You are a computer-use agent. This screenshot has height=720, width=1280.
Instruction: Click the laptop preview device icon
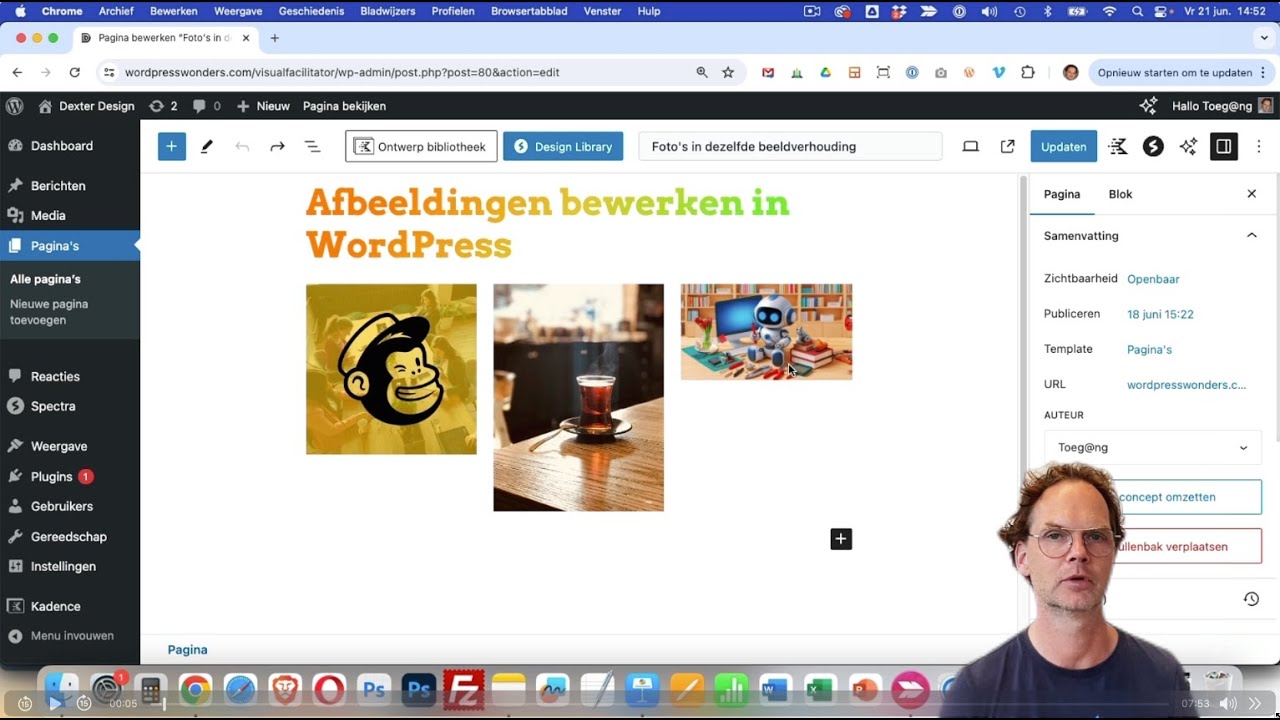970,146
